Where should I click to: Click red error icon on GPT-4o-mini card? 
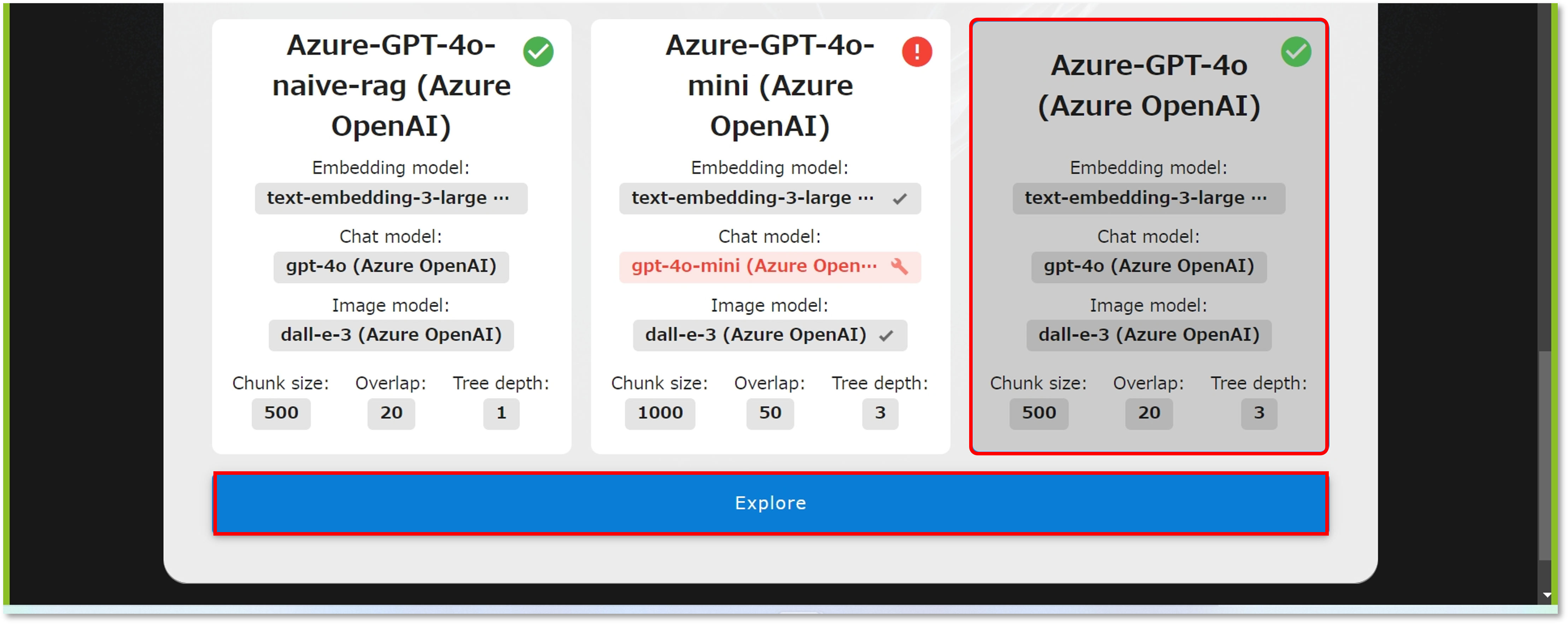(x=917, y=52)
